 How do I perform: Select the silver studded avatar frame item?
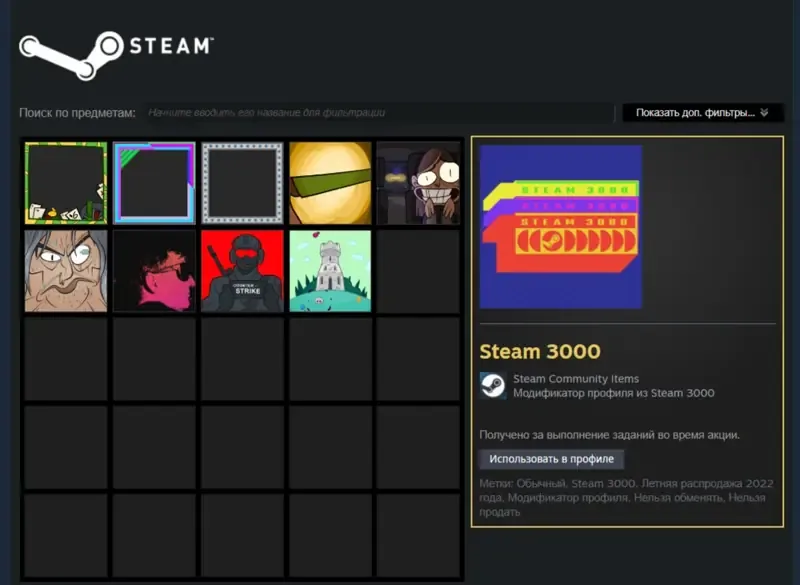point(242,183)
